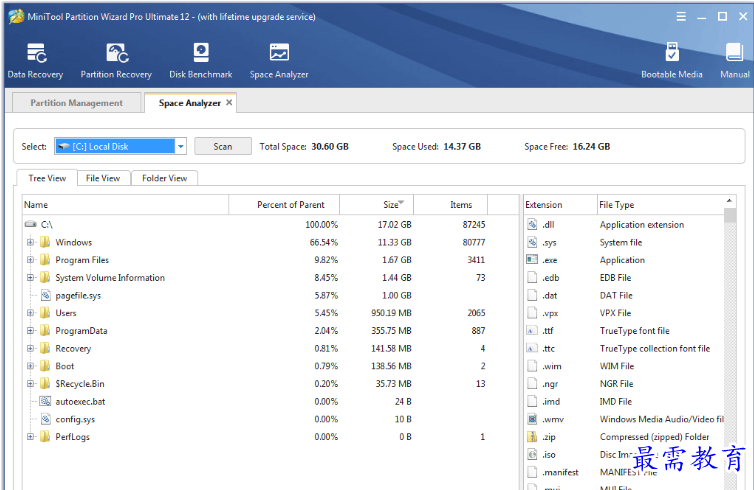Image resolution: width=754 pixels, height=490 pixels.
Task: Sort by the File Type column header
Action: pyautogui.click(x=660, y=204)
